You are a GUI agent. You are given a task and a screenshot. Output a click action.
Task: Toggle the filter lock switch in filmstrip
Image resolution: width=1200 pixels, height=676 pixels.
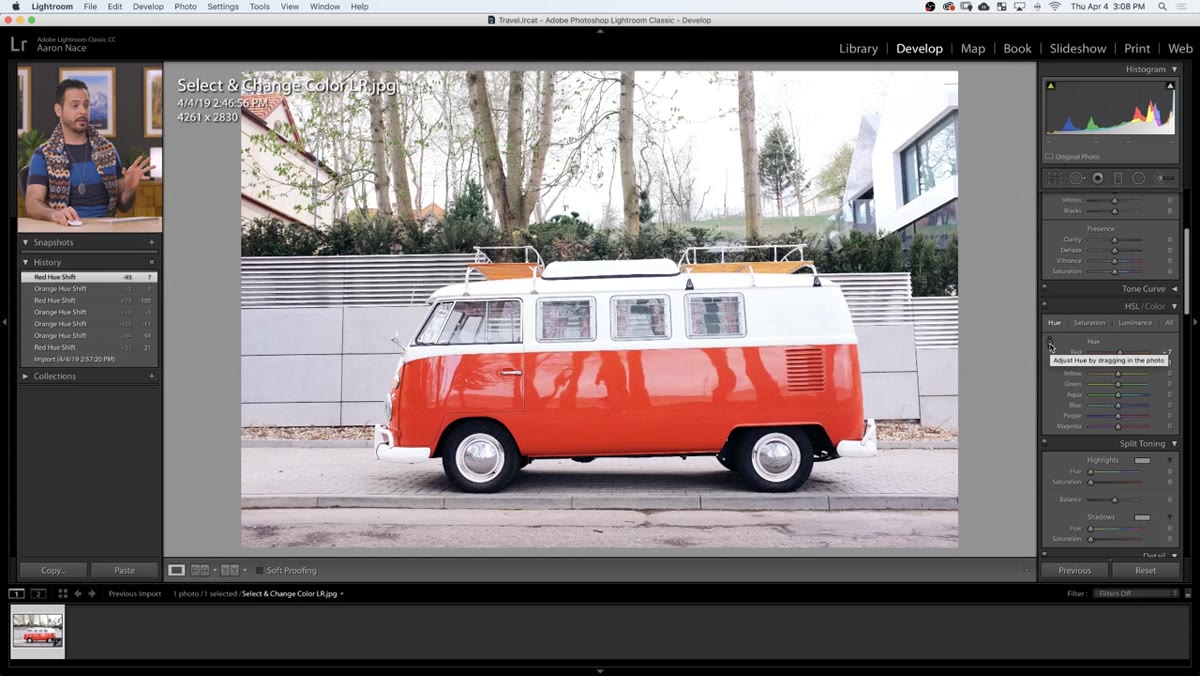1188,594
